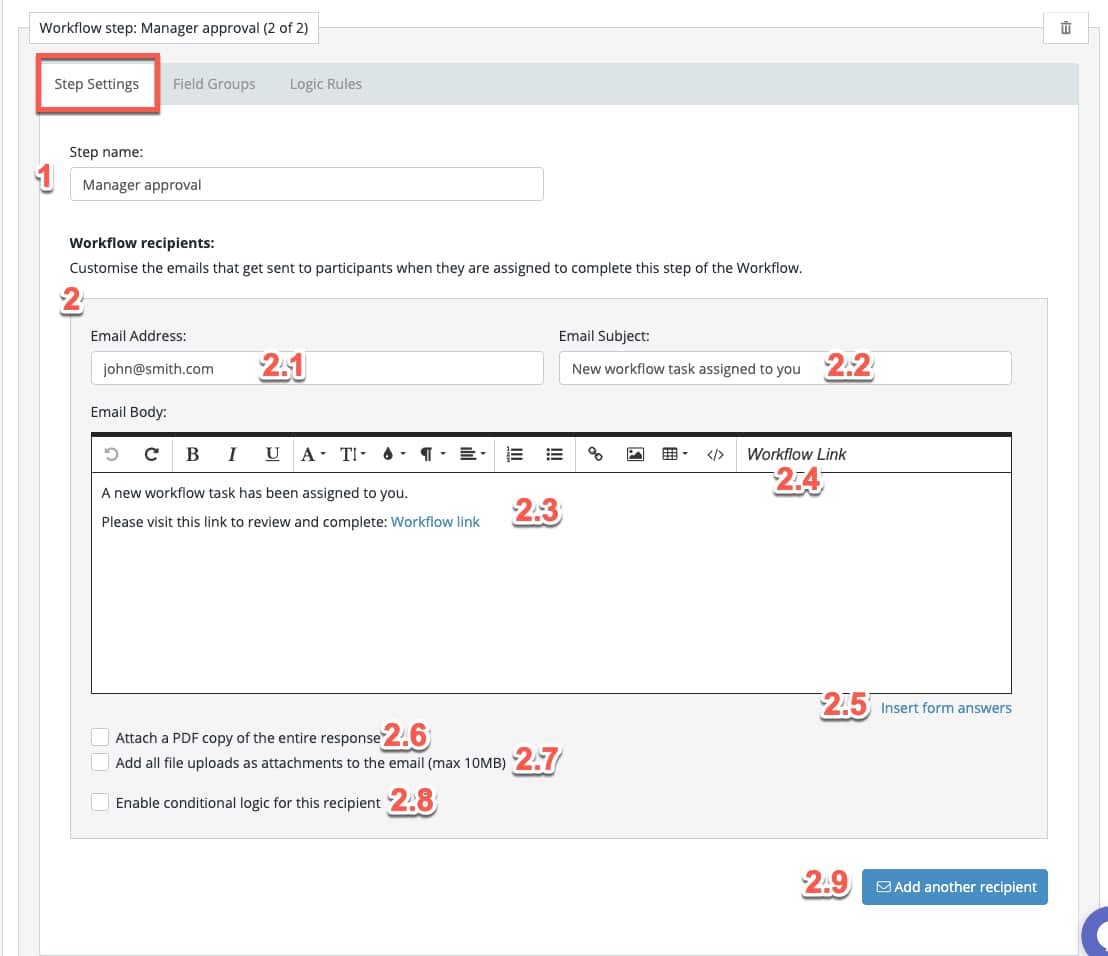This screenshot has width=1108, height=956.
Task: Open the font size dropdown
Action: coord(352,454)
